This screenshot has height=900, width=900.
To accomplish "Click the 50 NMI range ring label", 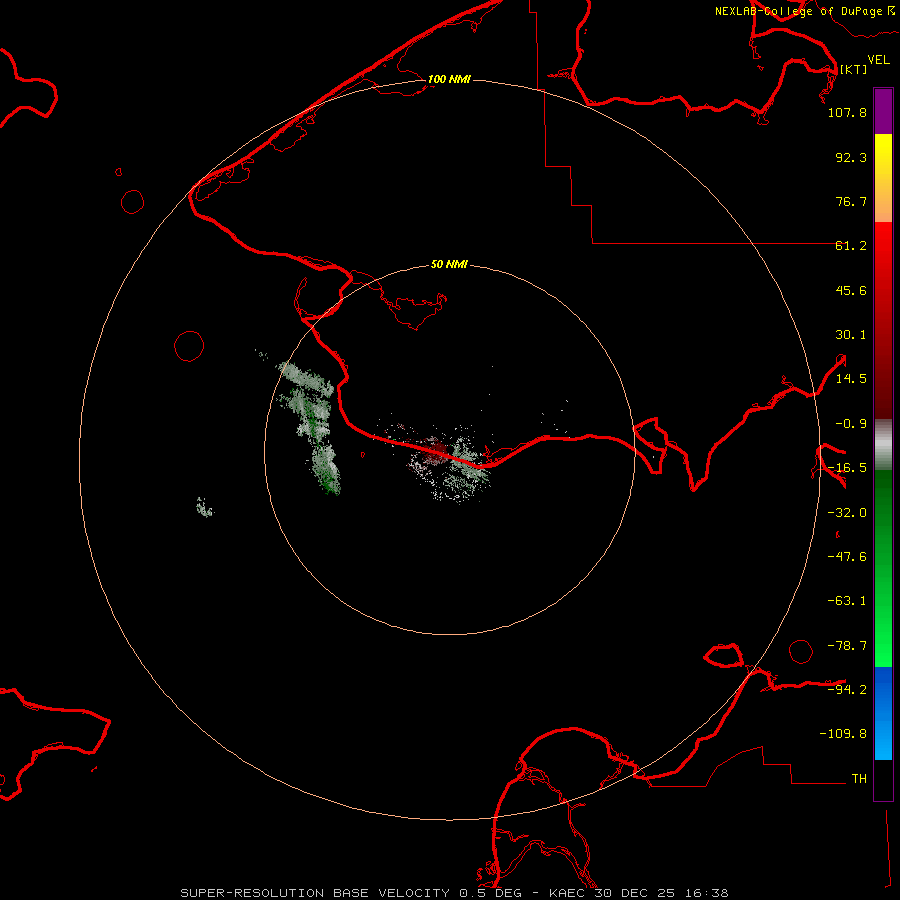I will coord(449,264).
